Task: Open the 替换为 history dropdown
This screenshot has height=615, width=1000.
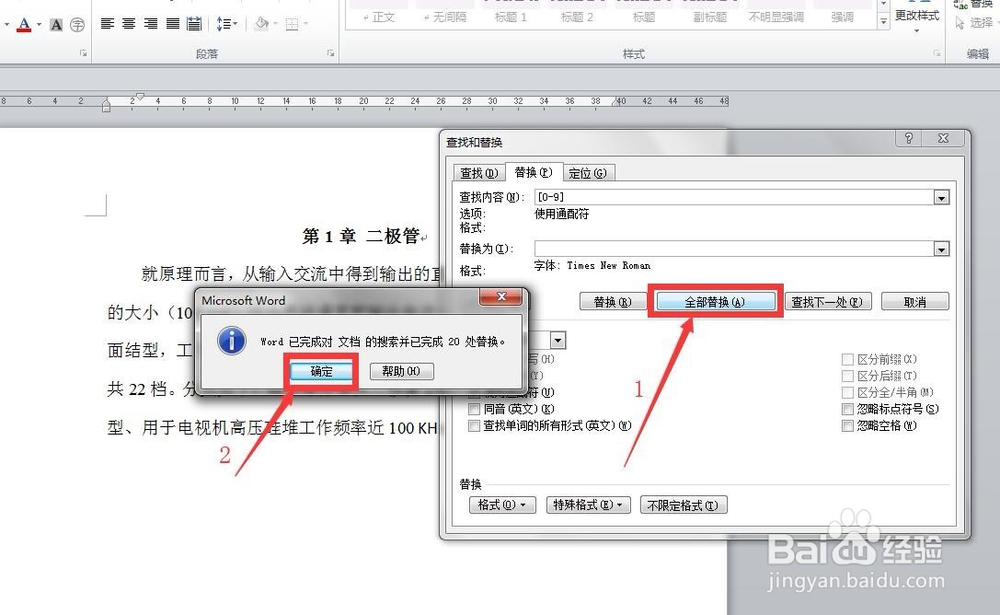Action: point(942,249)
